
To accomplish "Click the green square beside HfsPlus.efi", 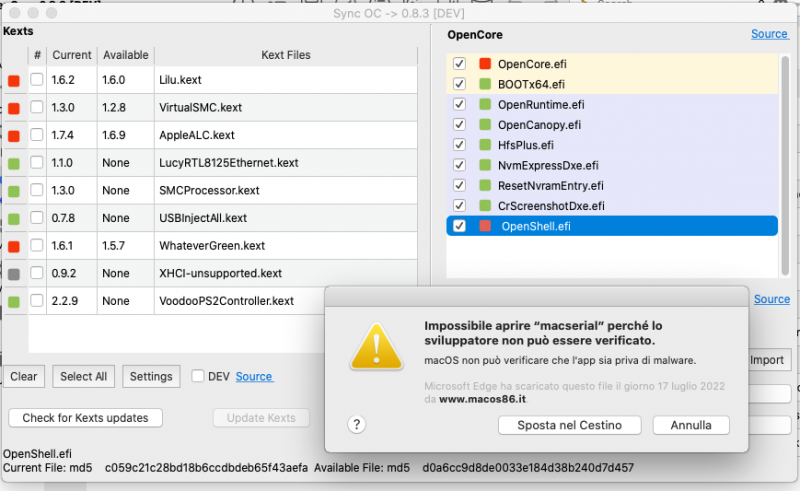I will pos(486,145).
